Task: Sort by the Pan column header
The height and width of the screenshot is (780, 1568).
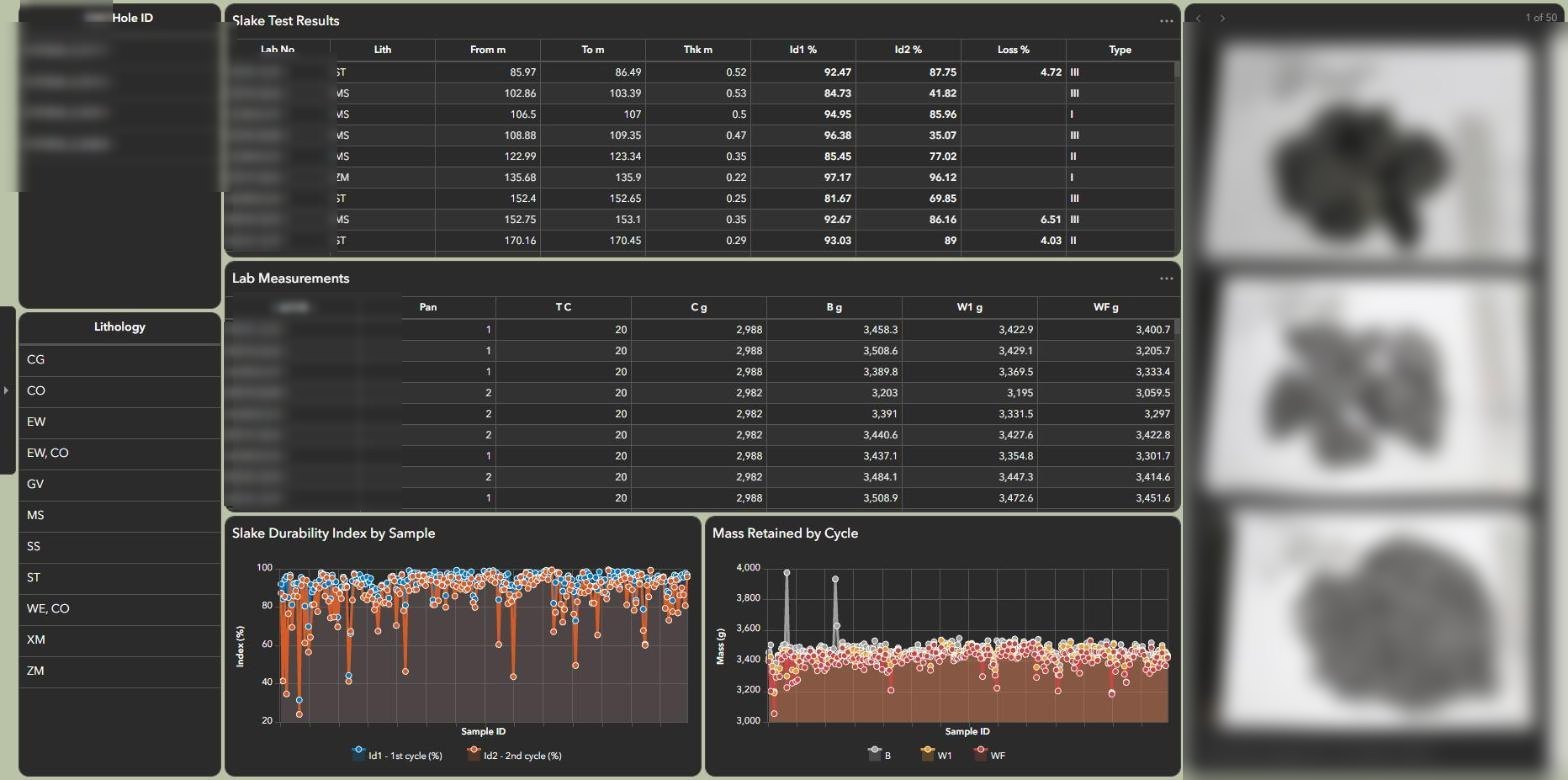Action: click(428, 308)
